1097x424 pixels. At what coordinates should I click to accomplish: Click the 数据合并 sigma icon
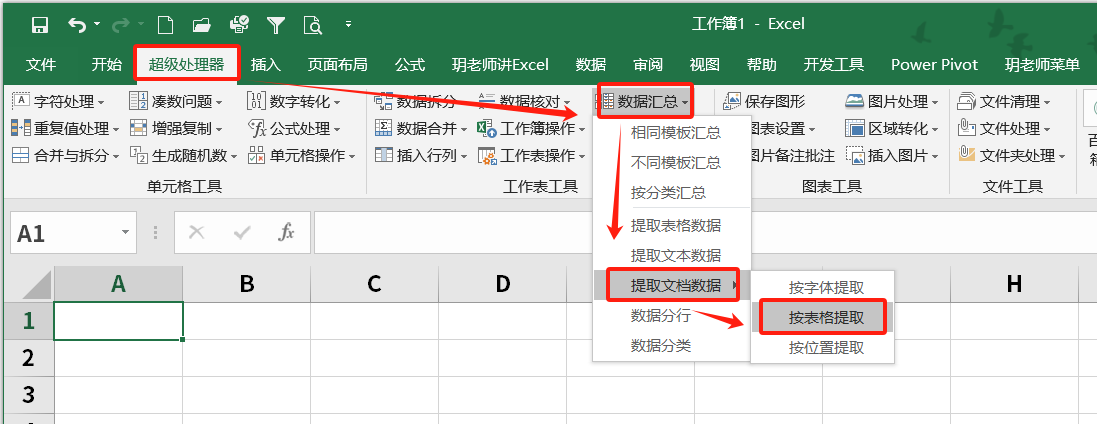coord(383,129)
